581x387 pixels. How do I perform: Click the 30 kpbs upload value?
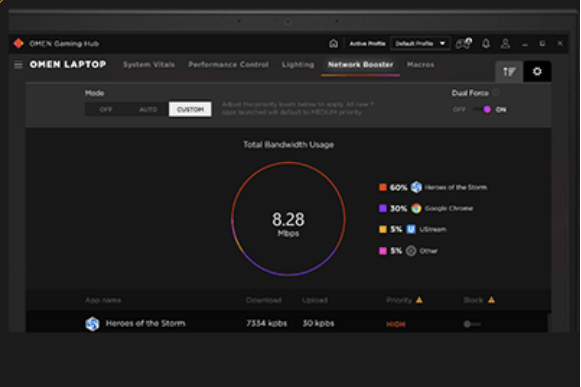tap(318, 324)
